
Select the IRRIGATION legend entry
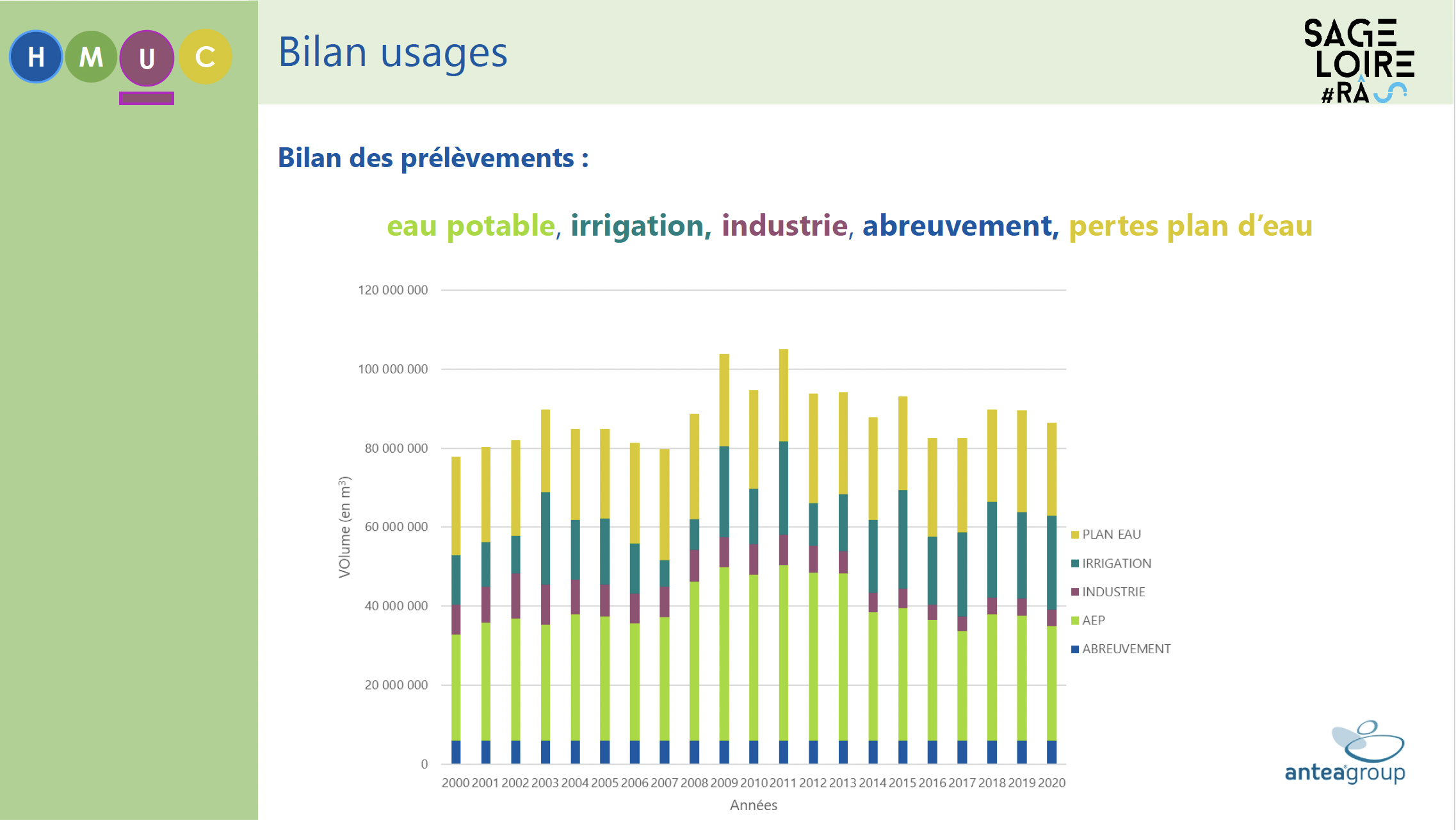pos(1112,564)
